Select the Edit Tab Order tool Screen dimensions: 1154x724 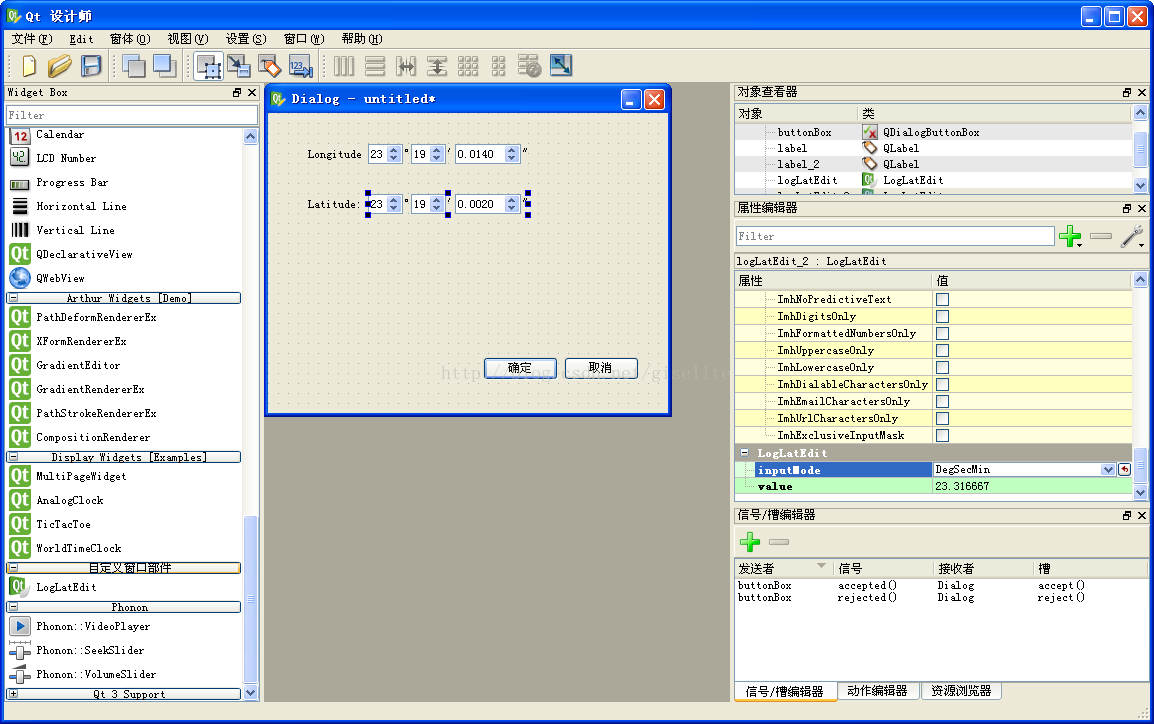click(x=300, y=66)
